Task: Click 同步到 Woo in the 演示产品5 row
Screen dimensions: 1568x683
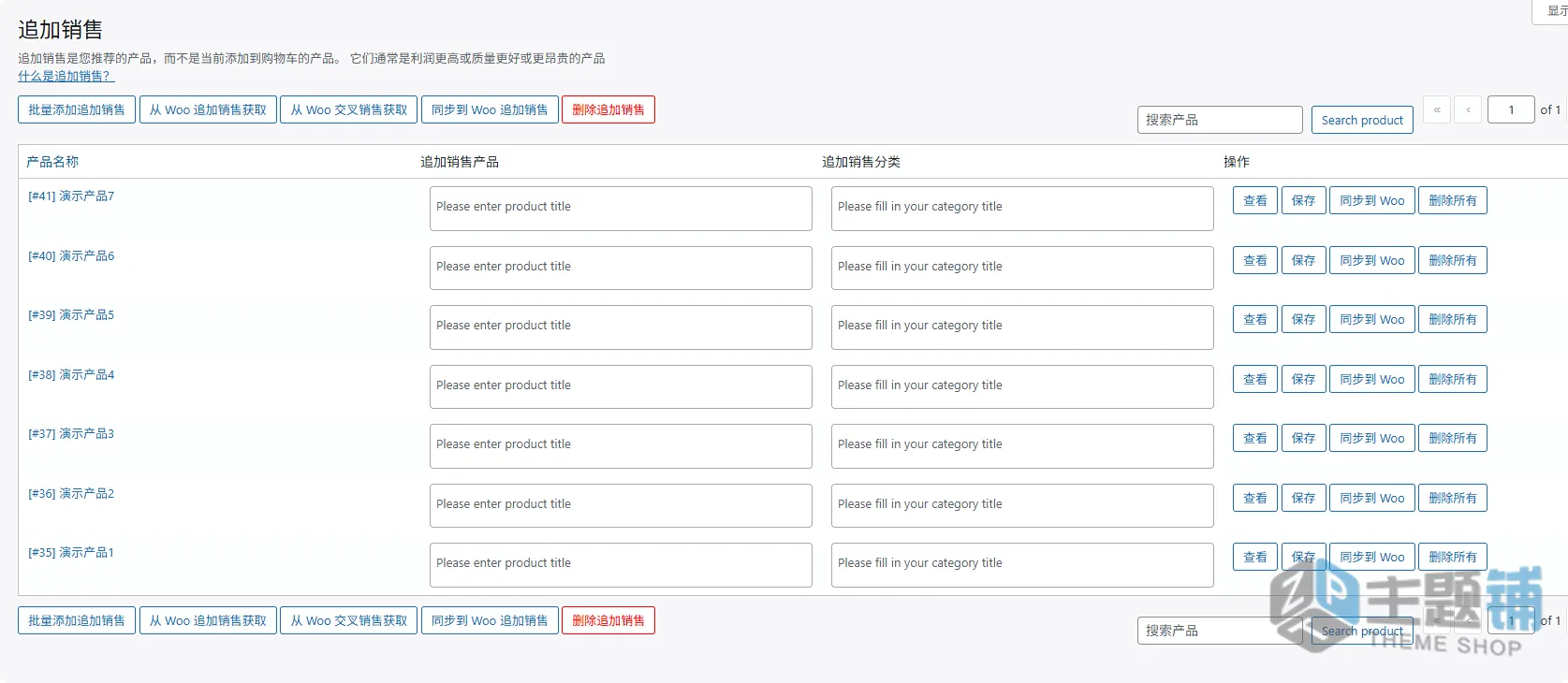Action: tap(1372, 319)
